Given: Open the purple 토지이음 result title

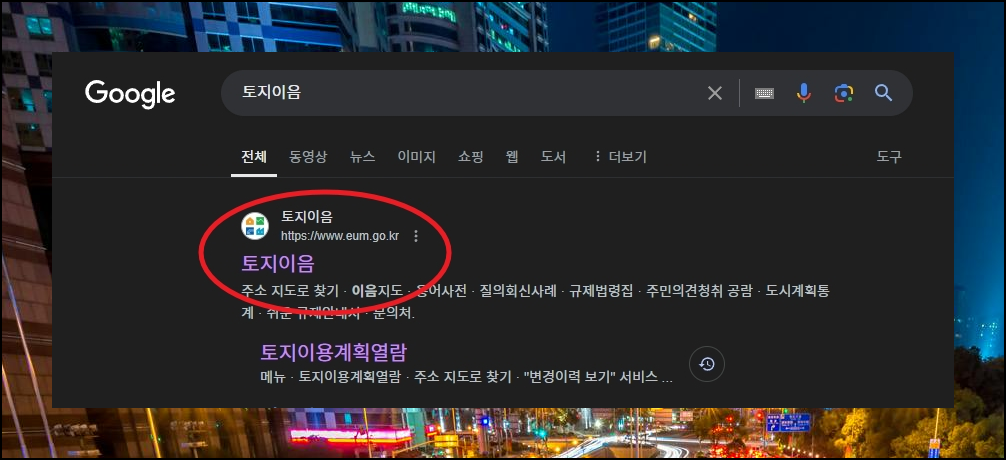Looking at the screenshot, I should [278, 263].
